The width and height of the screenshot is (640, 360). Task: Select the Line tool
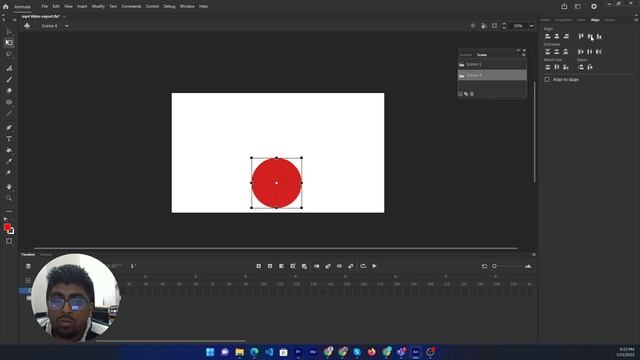[9, 113]
